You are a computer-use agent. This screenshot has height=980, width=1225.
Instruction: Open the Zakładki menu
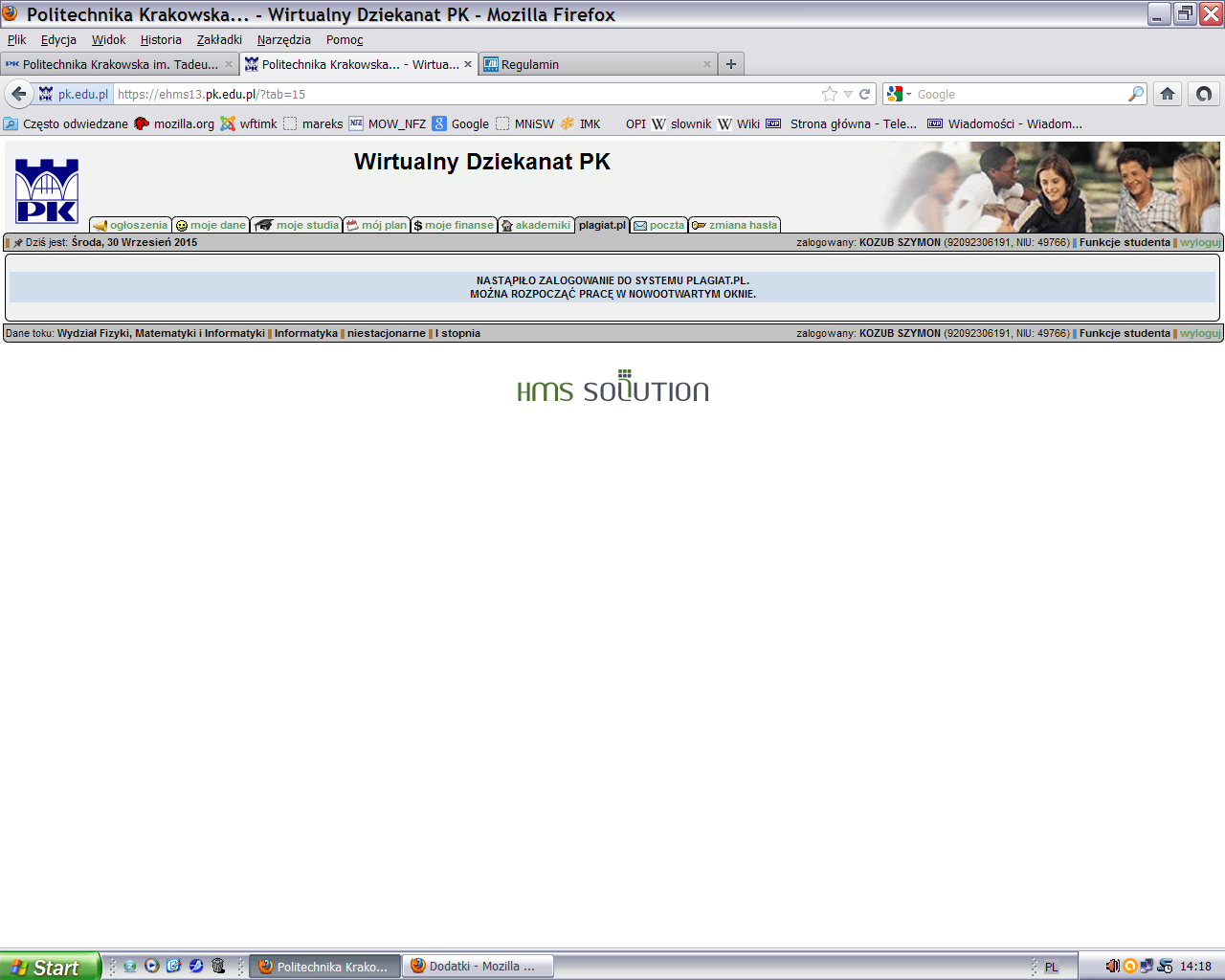tap(219, 39)
